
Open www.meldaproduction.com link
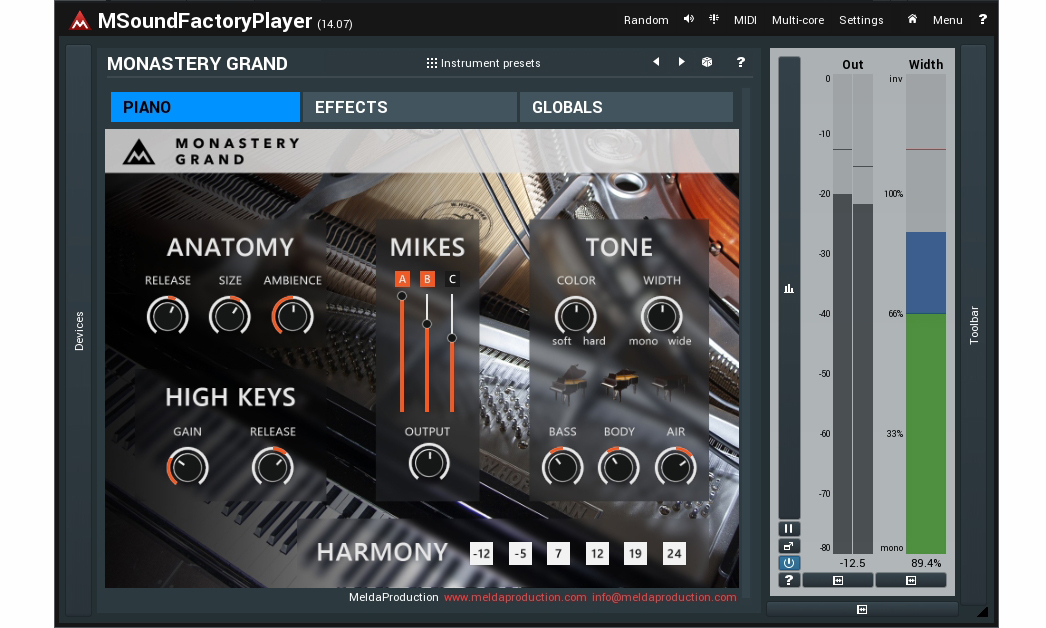pyautogui.click(x=515, y=597)
